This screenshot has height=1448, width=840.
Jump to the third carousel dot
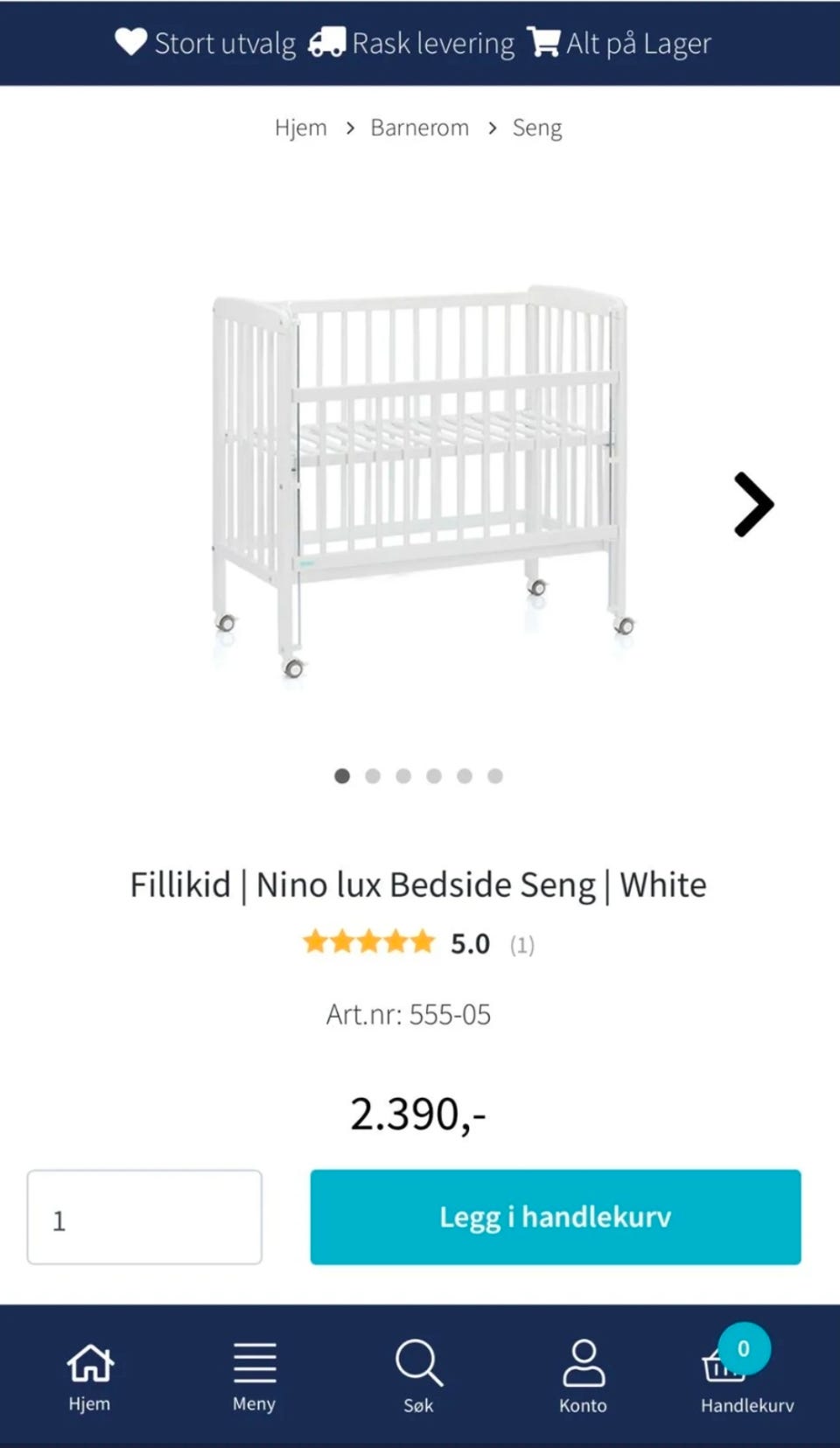tap(403, 776)
